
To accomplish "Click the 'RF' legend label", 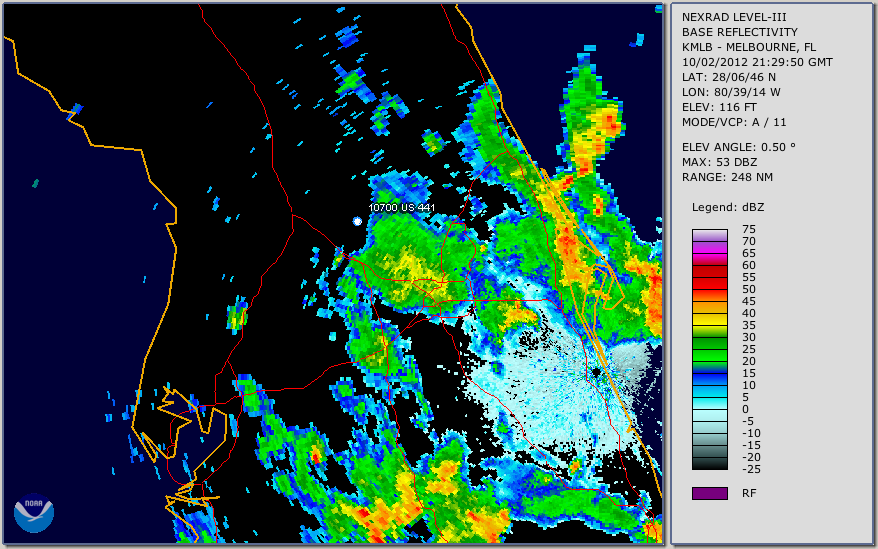I will click(x=749, y=493).
